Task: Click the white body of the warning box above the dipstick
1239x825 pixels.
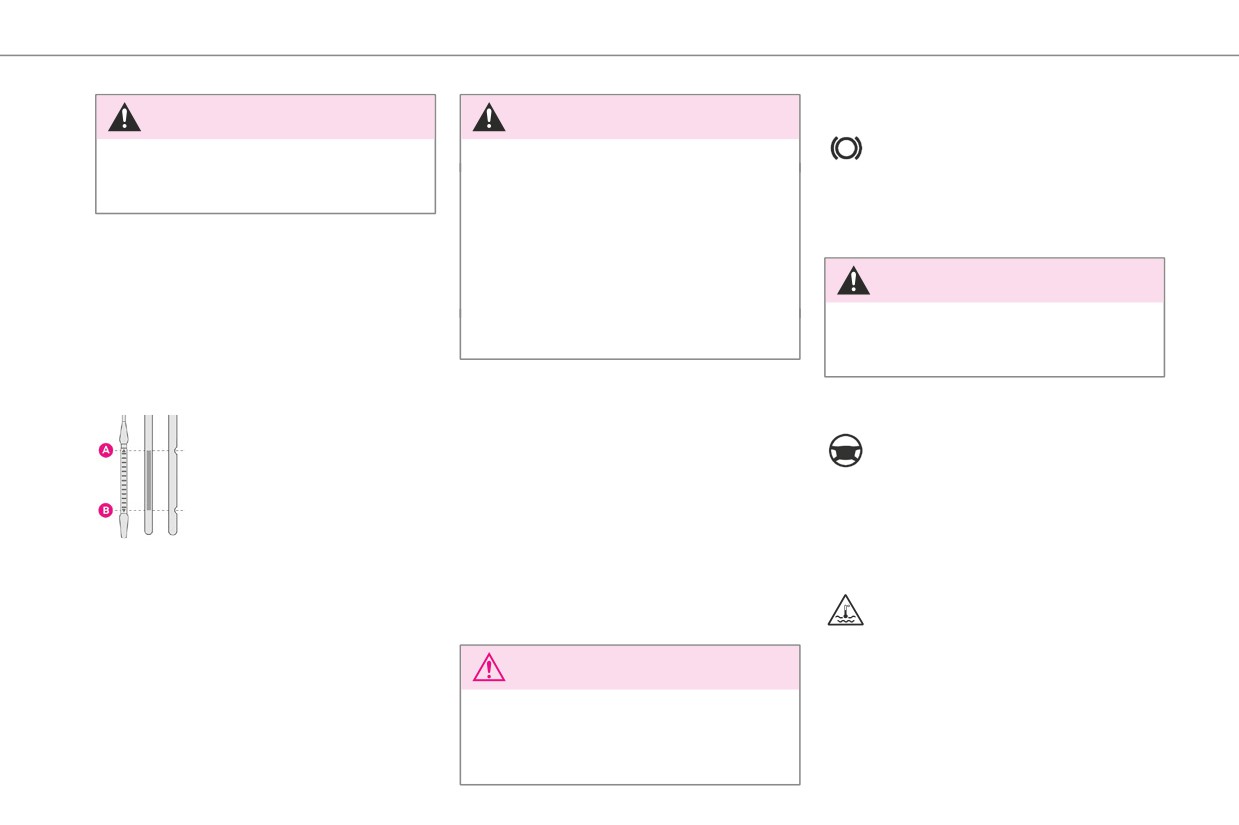Action: [x=265, y=176]
